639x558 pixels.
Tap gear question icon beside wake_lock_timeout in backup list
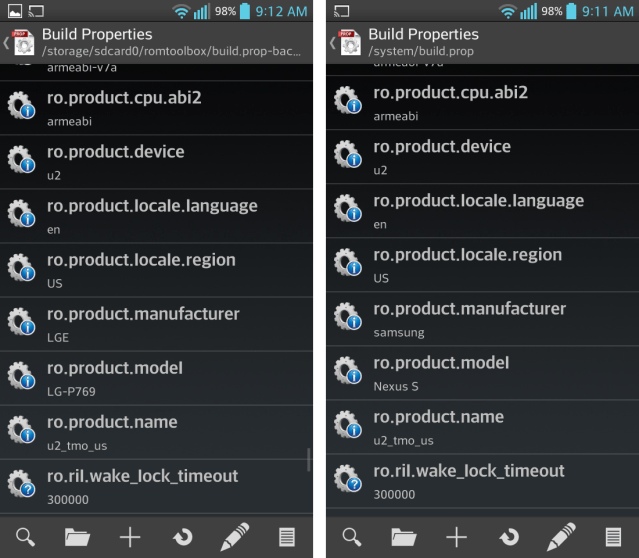pyautogui.click(x=22, y=484)
